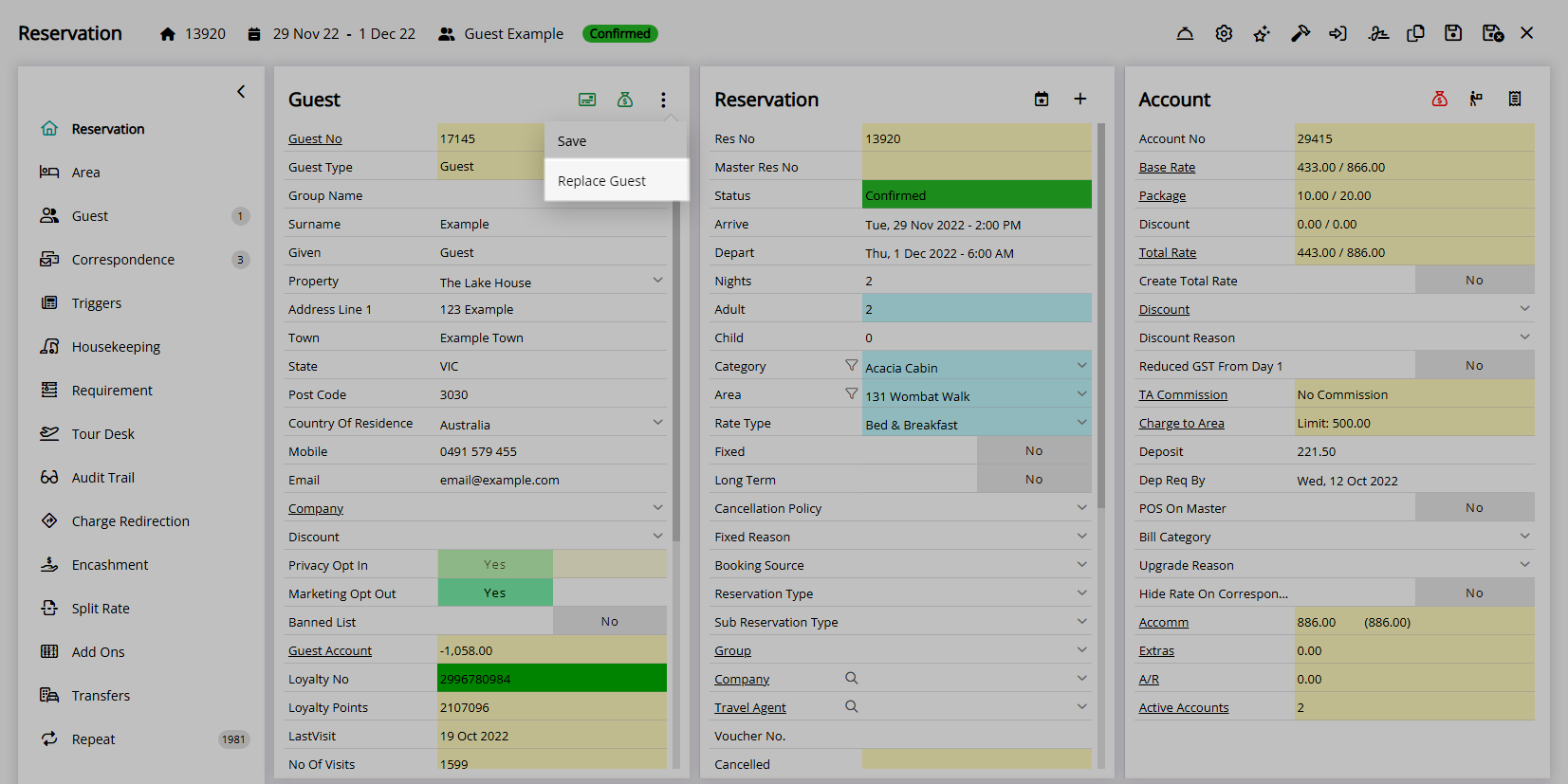Open the Bed & Breakfast Rate Type dropdown
This screenshot has height=784, width=1568.
(x=1081, y=422)
